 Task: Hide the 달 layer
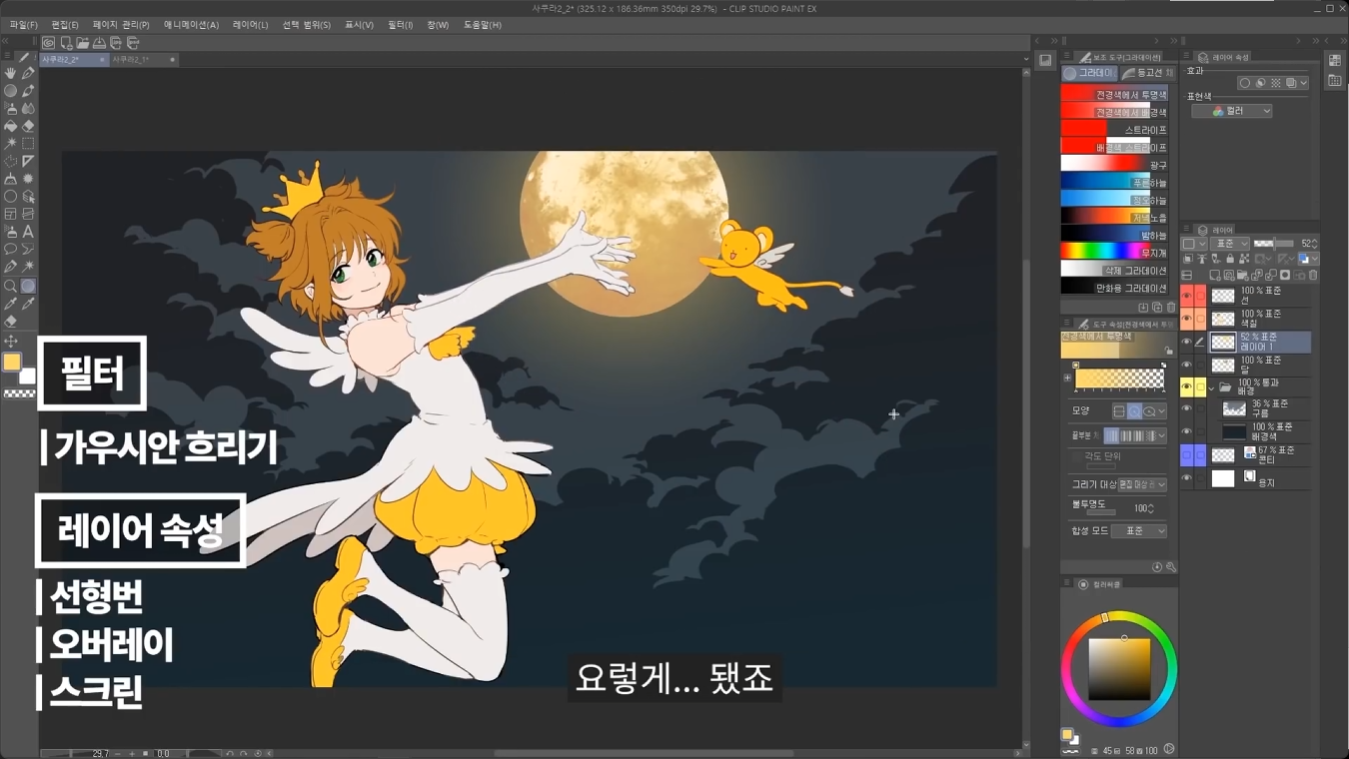tap(1187, 365)
